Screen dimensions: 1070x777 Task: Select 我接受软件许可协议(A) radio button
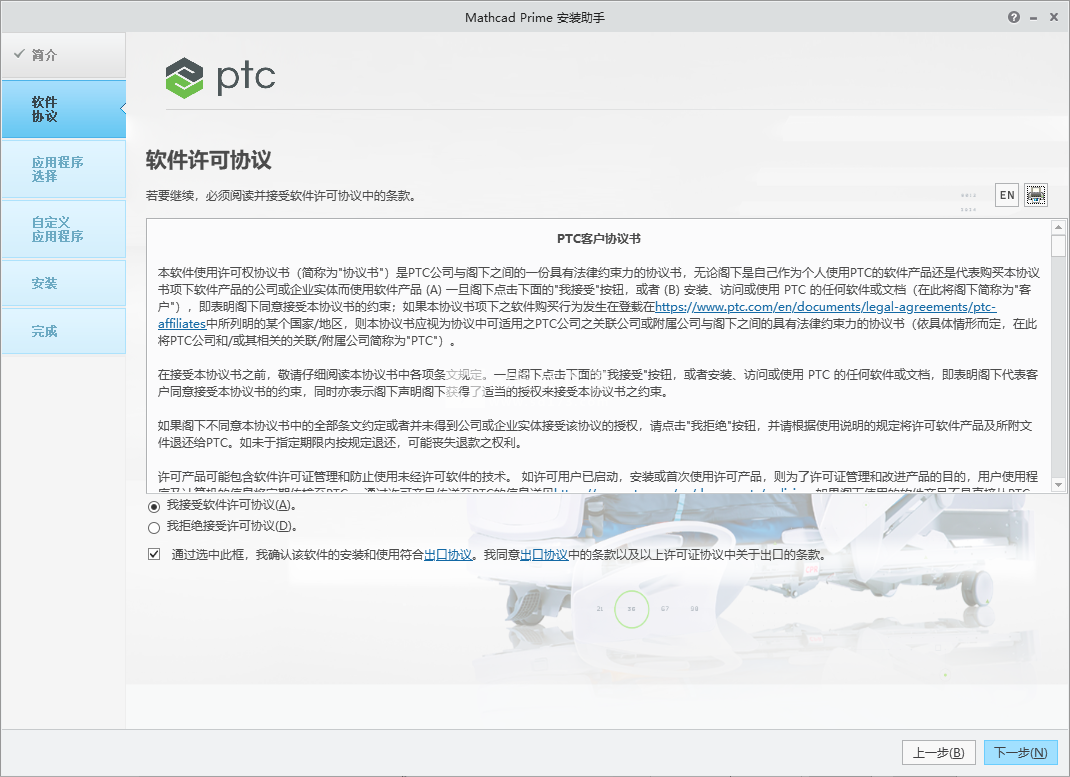click(x=154, y=507)
